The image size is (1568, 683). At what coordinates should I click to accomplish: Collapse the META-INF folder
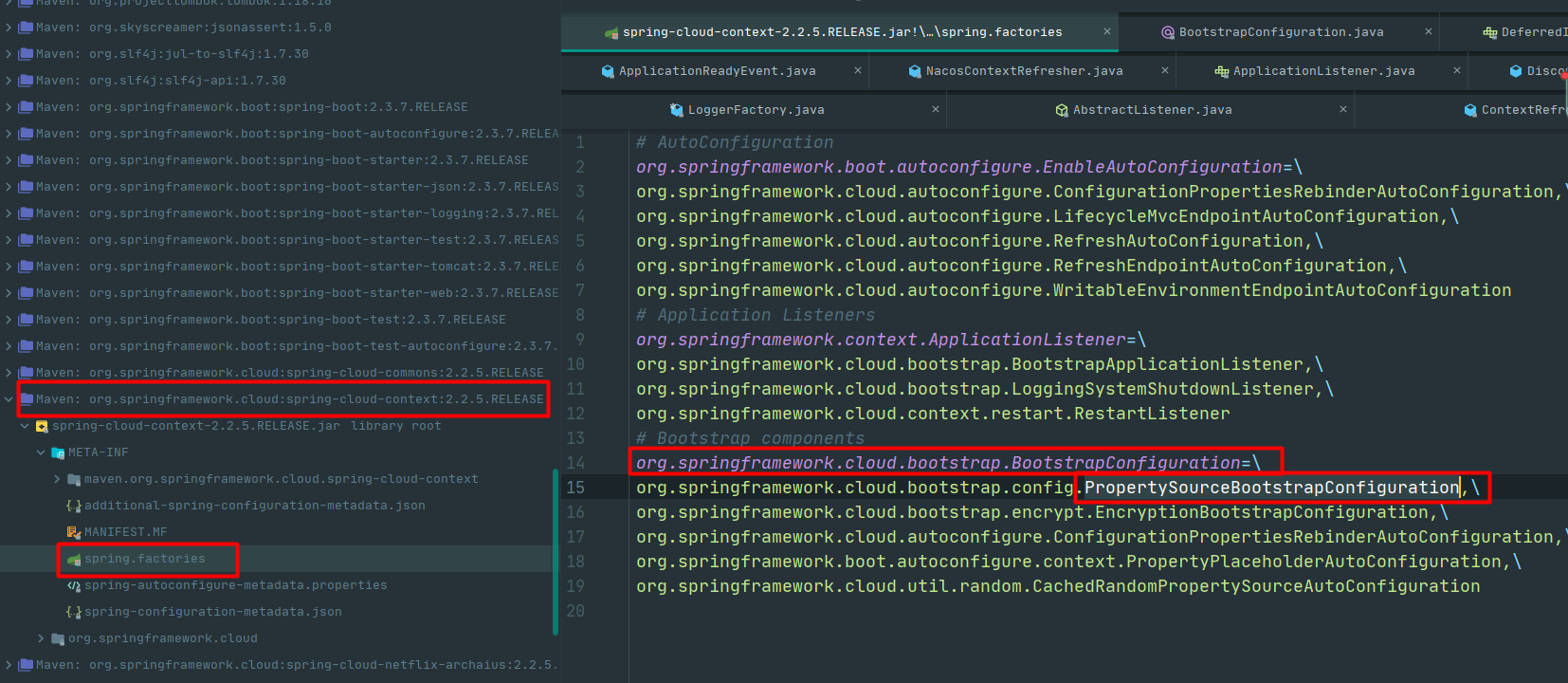point(41,452)
